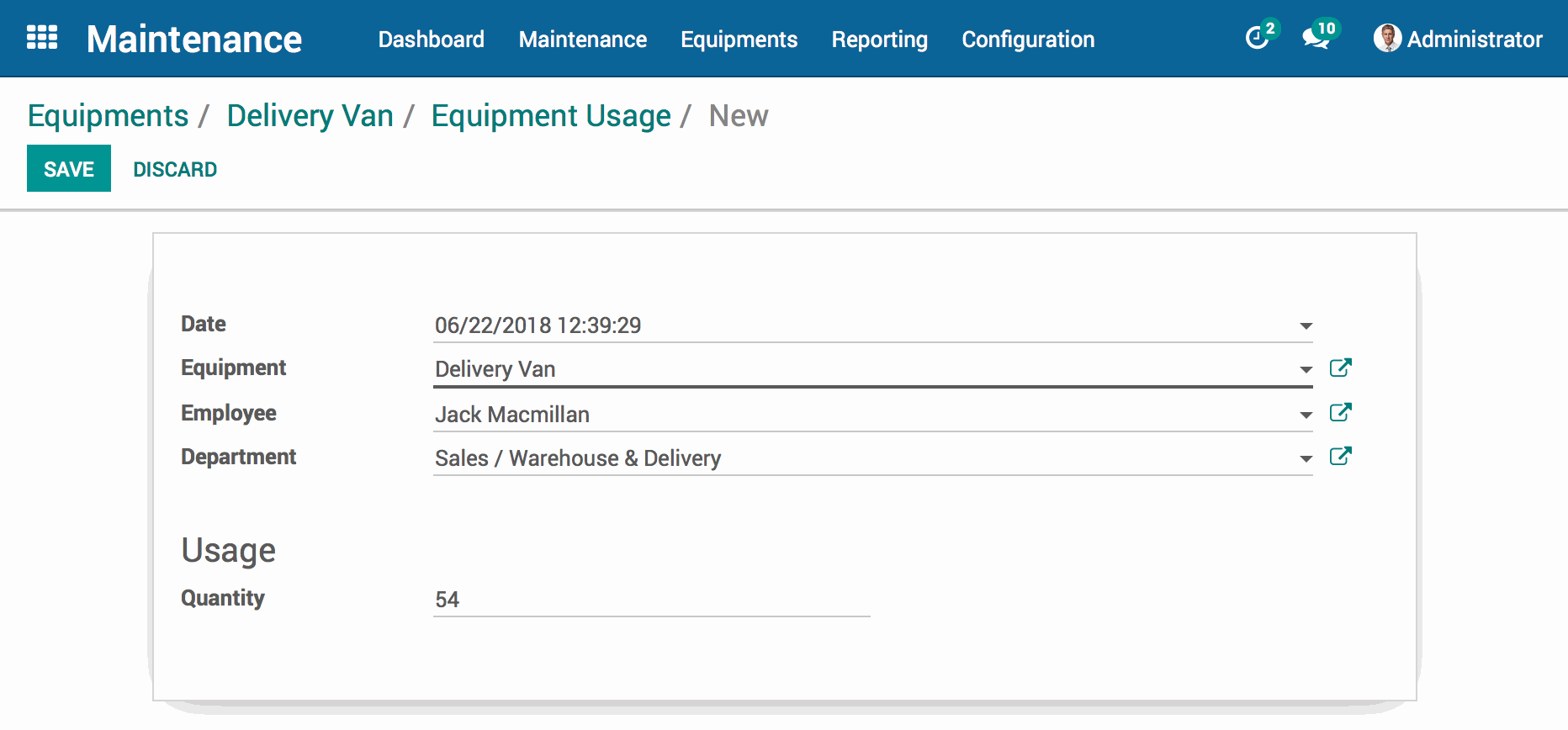
Task: Click the Date field label
Action: point(204,324)
